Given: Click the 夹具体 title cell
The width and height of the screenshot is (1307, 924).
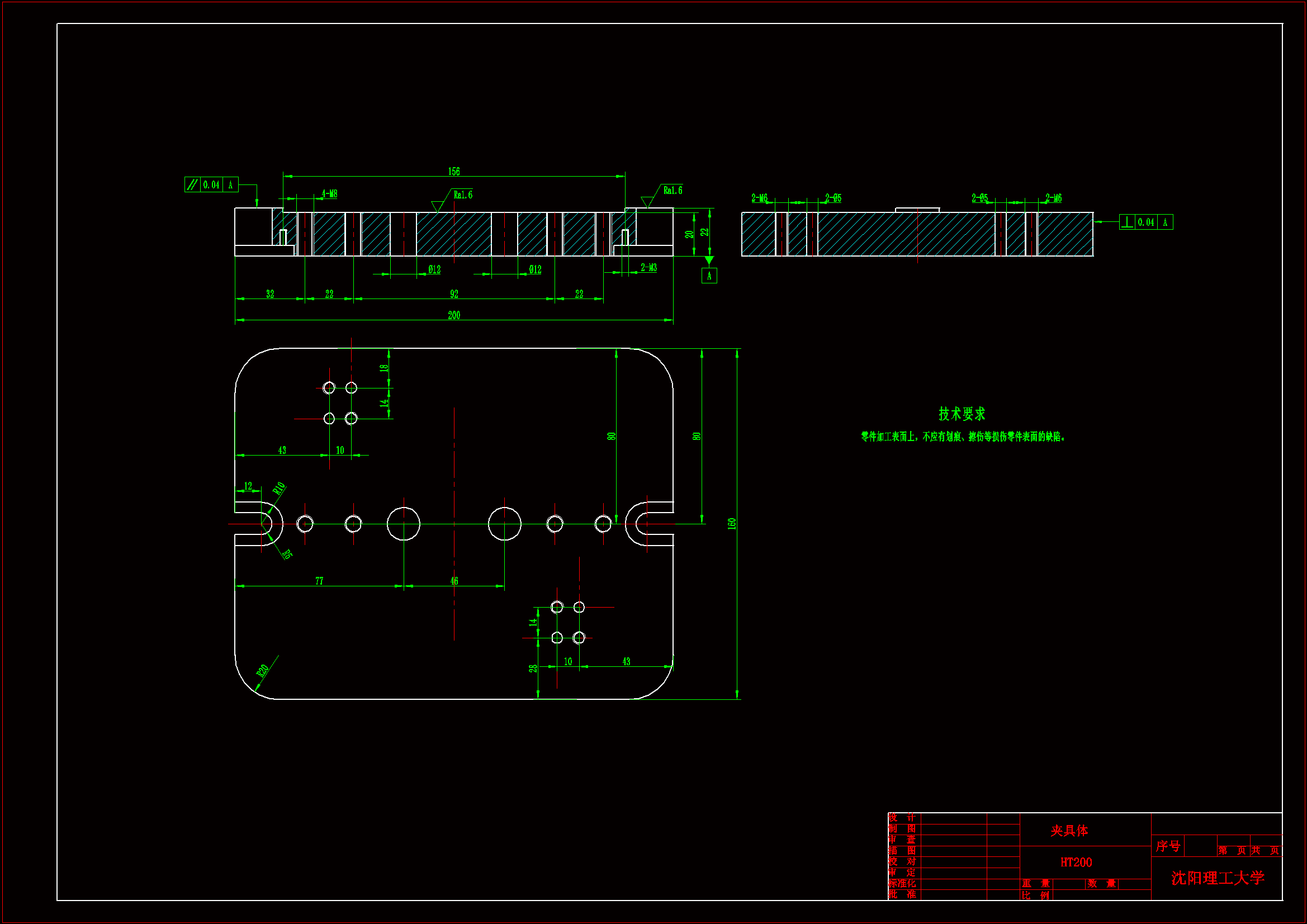Looking at the screenshot, I should point(1069,830).
